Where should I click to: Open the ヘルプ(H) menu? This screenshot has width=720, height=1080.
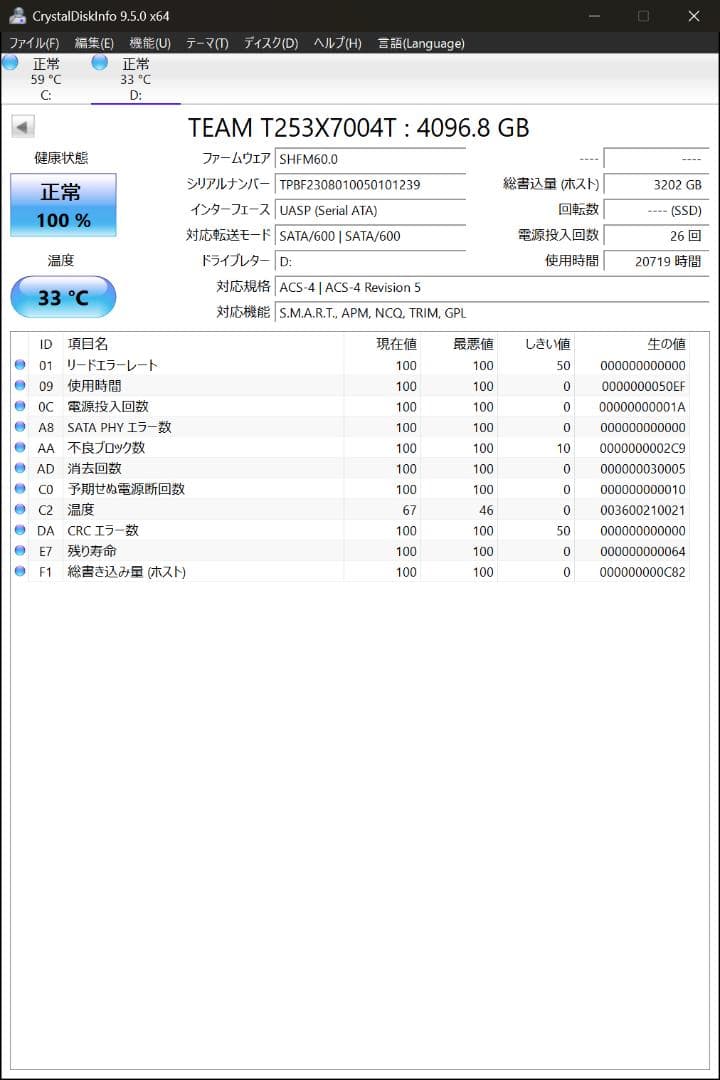pos(338,43)
